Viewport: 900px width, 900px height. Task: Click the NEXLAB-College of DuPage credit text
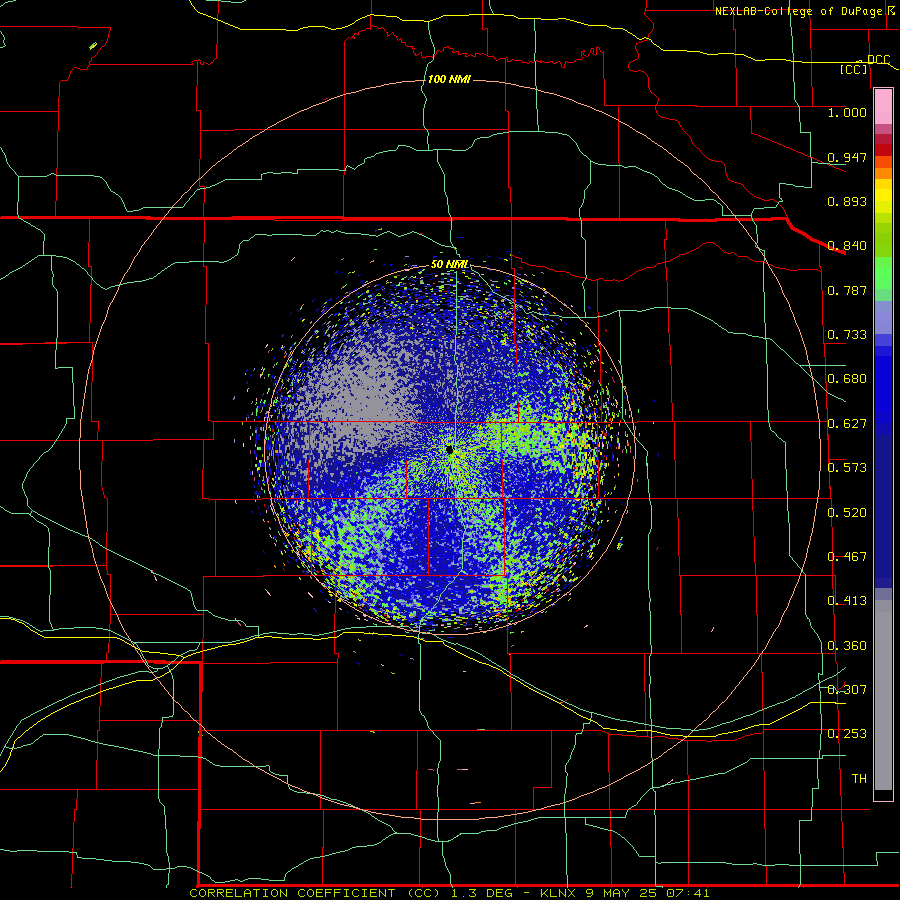pyautogui.click(x=798, y=11)
